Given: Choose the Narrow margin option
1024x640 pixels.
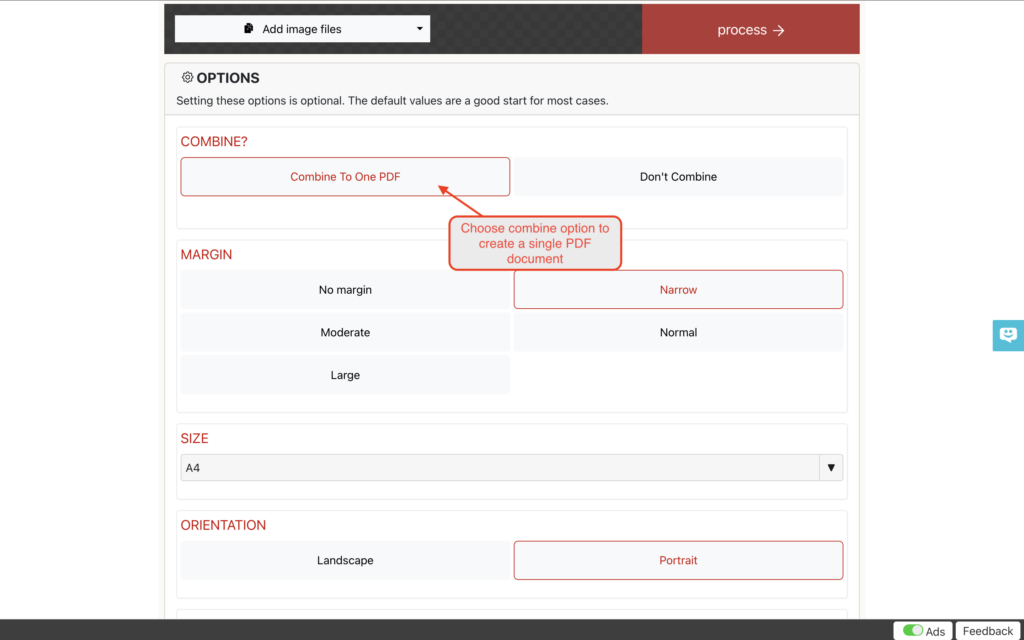Looking at the screenshot, I should (678, 289).
